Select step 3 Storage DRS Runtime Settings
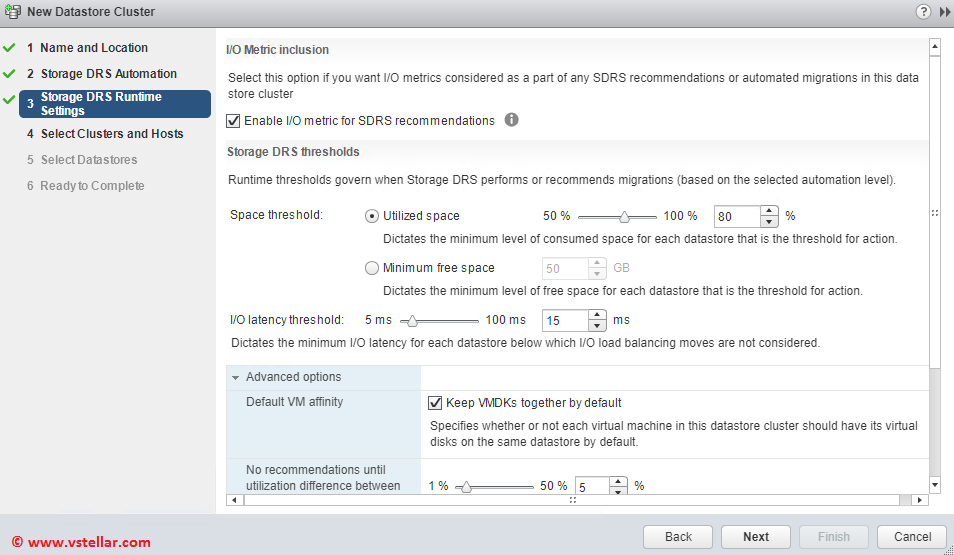The width and height of the screenshot is (954, 555). (x=115, y=103)
